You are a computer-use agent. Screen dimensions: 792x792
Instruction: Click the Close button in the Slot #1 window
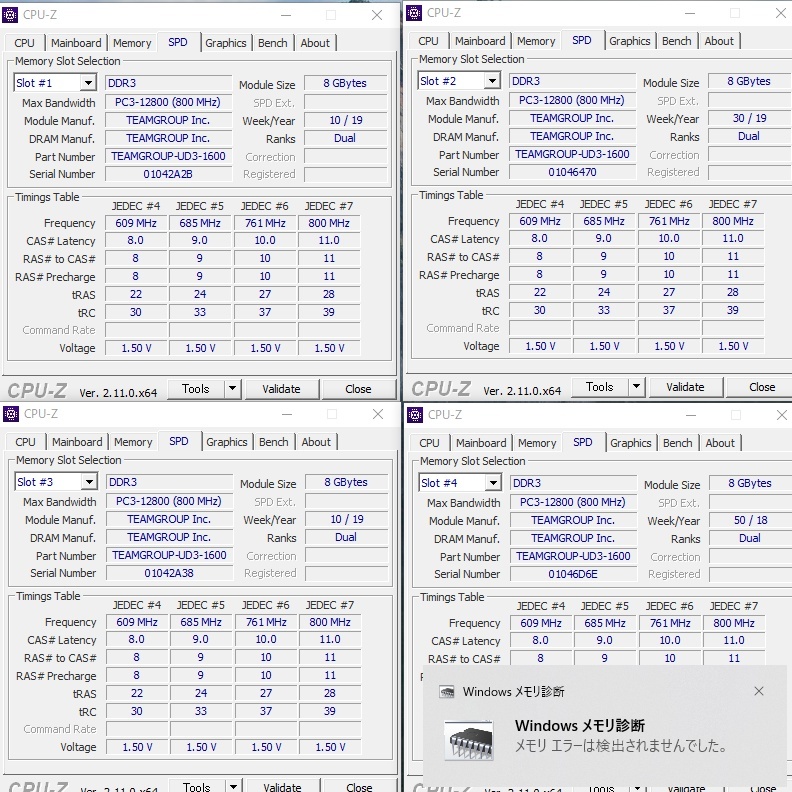358,388
